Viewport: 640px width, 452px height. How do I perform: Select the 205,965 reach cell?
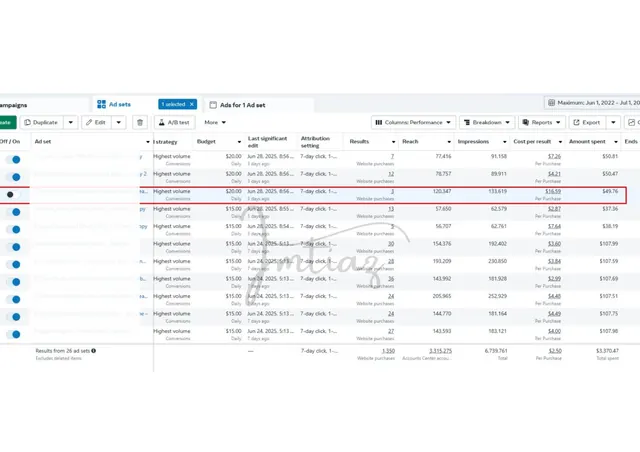tap(442, 296)
